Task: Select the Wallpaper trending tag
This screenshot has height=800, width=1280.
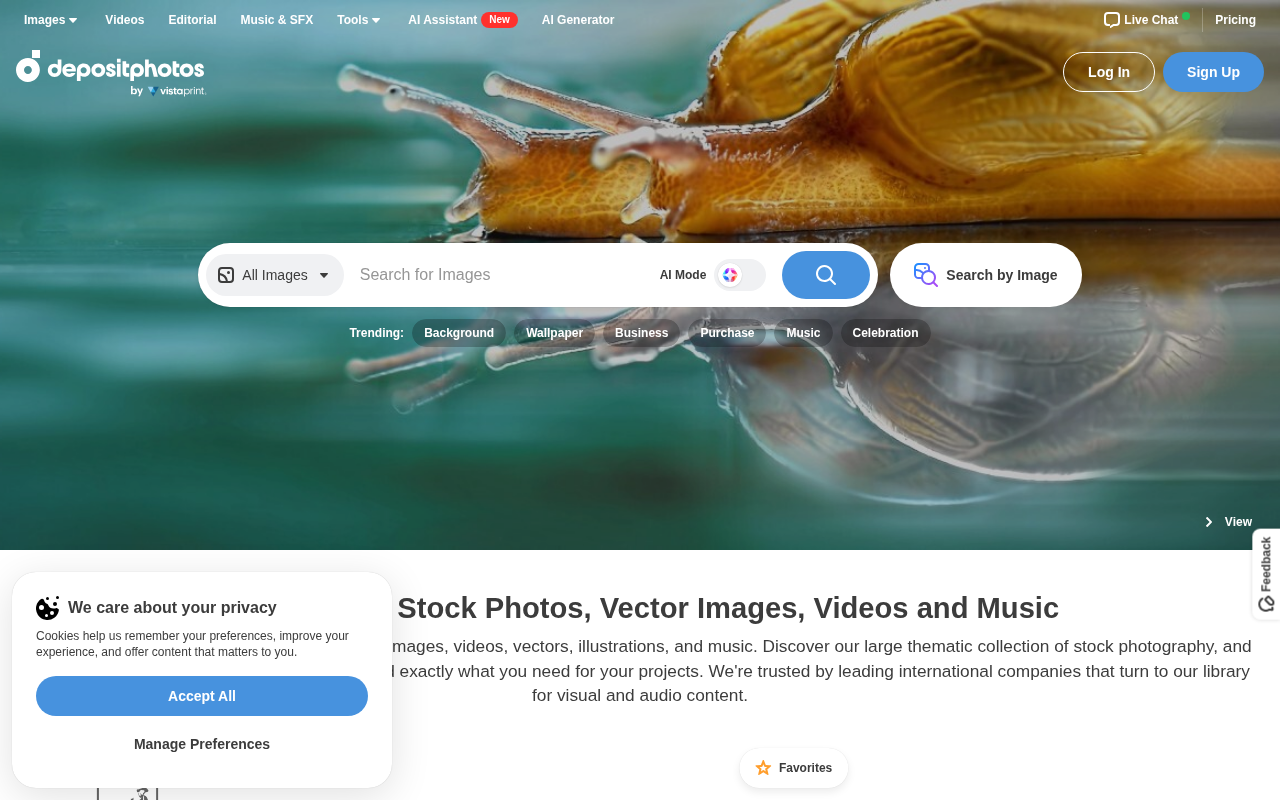Action: tap(554, 333)
